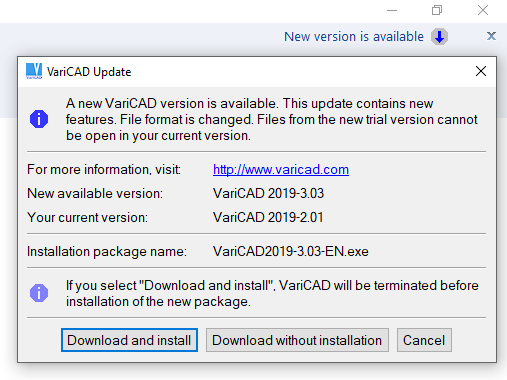
Task: Close the main application window
Action: point(483,10)
